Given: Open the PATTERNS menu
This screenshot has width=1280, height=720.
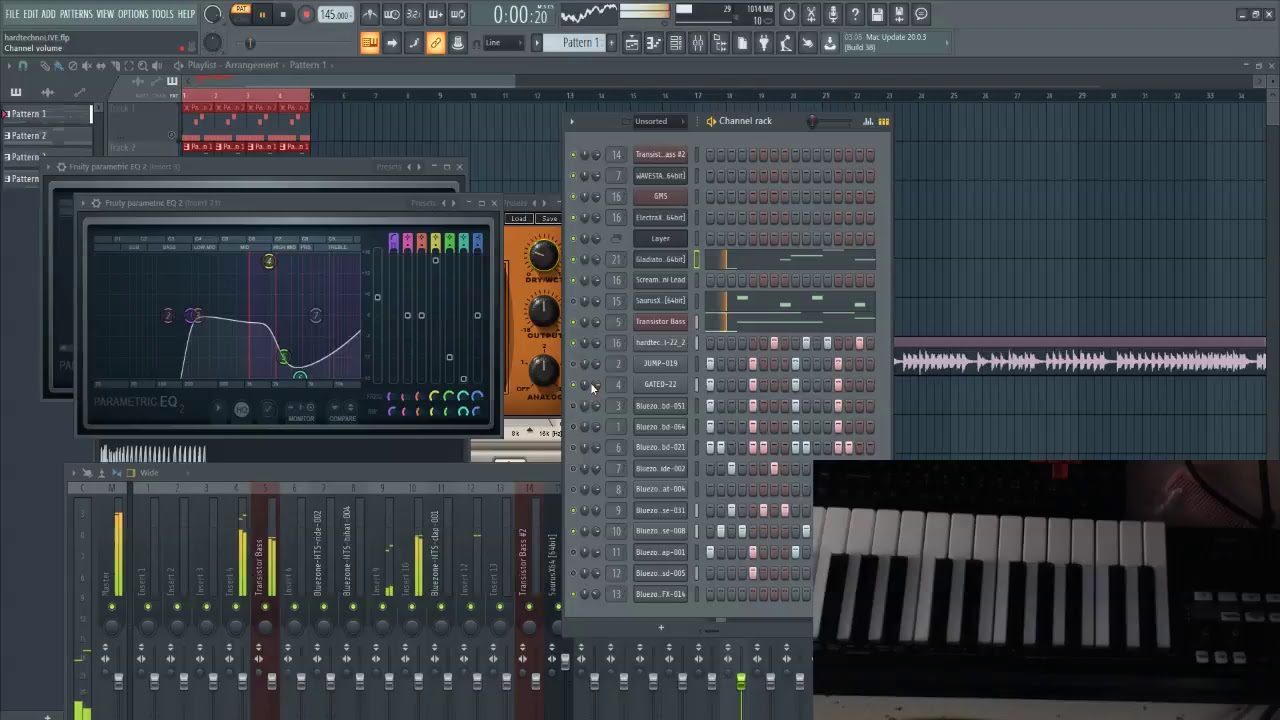Looking at the screenshot, I should coord(76,14).
